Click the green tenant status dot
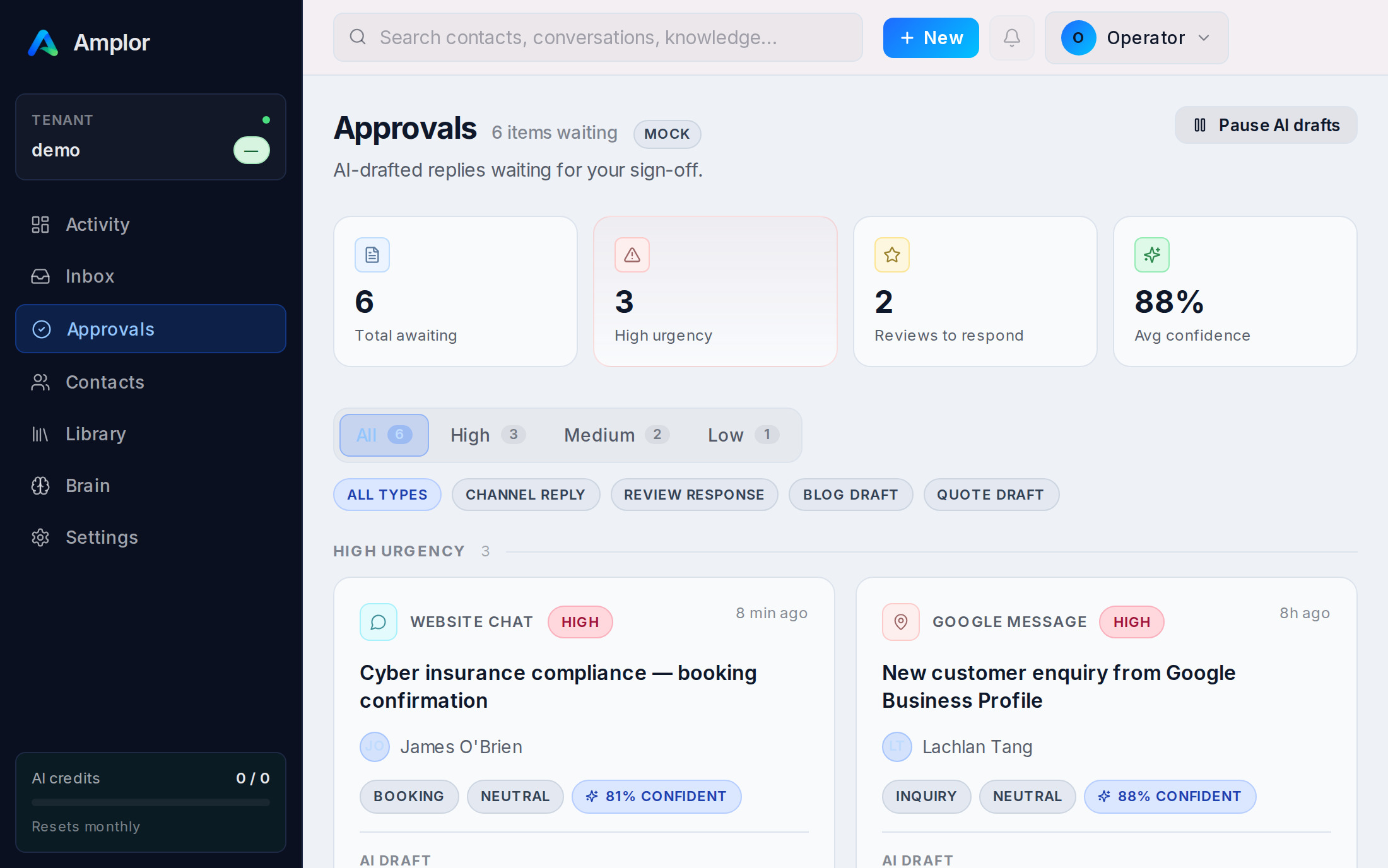 click(266, 120)
